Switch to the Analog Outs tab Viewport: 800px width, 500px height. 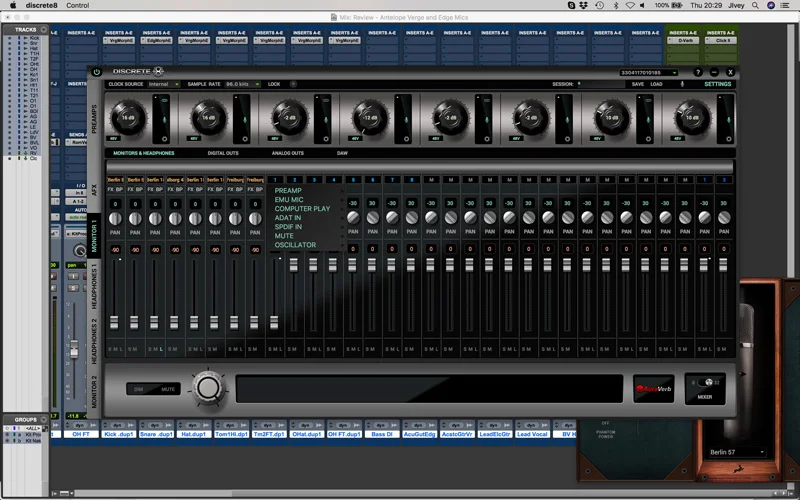pyautogui.click(x=288, y=153)
